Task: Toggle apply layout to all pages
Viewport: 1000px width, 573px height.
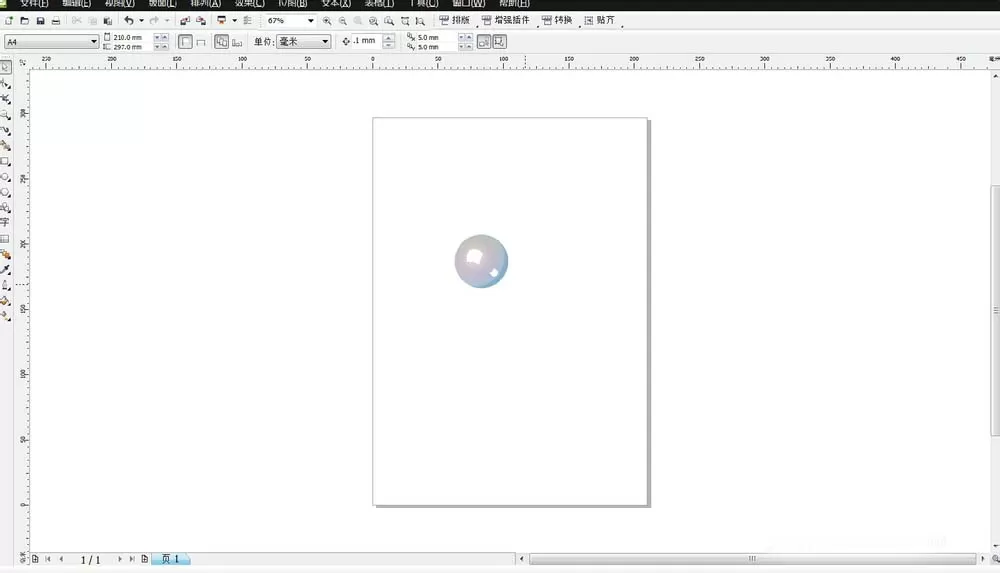Action: 221,42
